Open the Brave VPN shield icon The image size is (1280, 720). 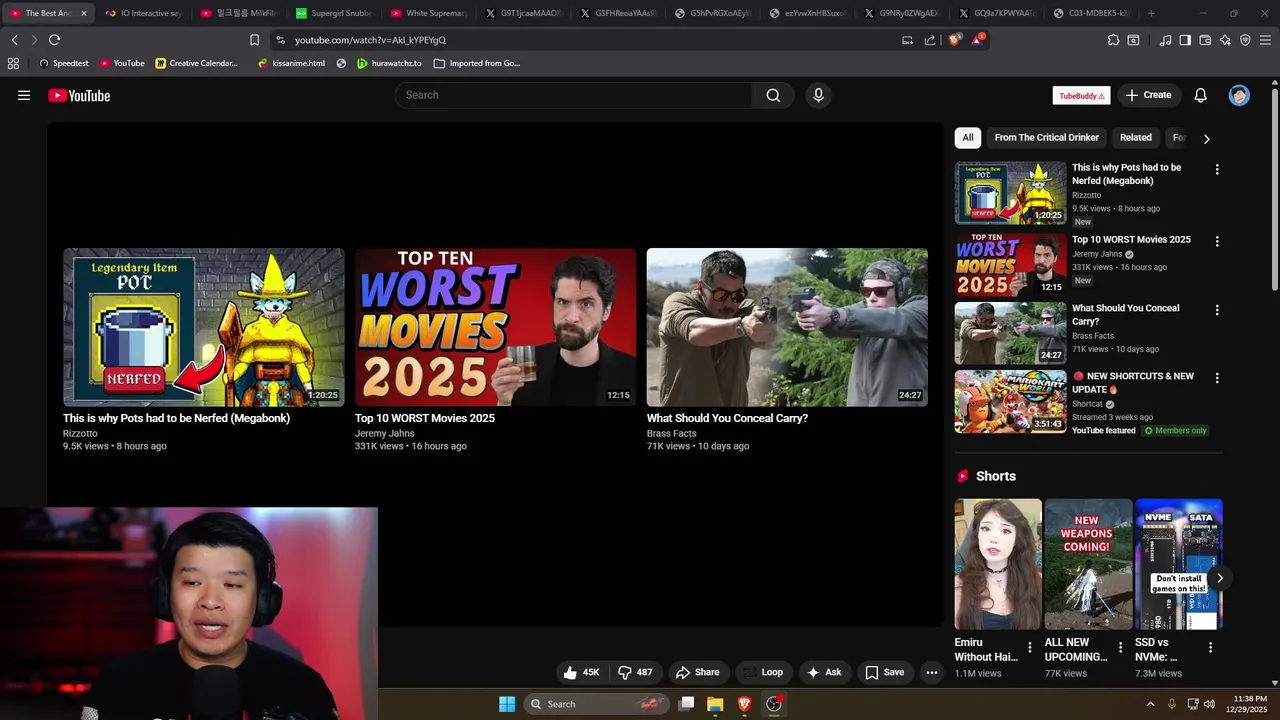tap(1245, 40)
